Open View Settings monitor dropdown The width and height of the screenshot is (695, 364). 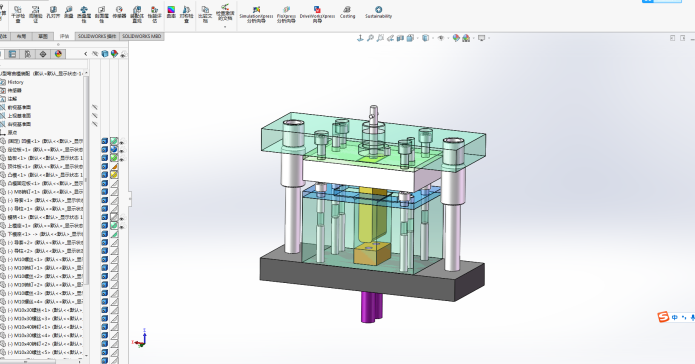coord(482,38)
